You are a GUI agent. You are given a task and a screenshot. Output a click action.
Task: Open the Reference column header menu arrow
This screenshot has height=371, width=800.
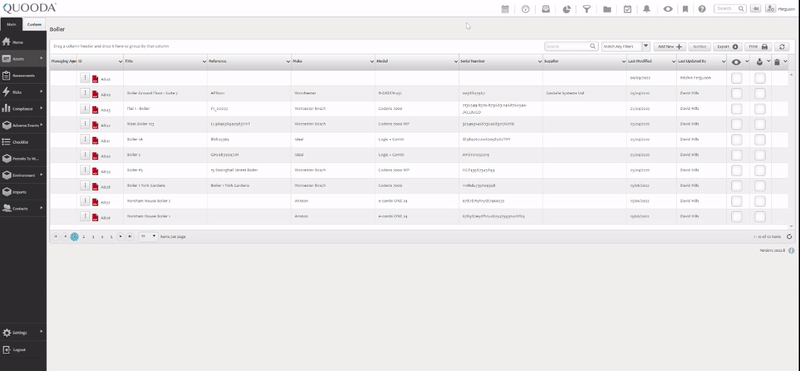click(288, 61)
